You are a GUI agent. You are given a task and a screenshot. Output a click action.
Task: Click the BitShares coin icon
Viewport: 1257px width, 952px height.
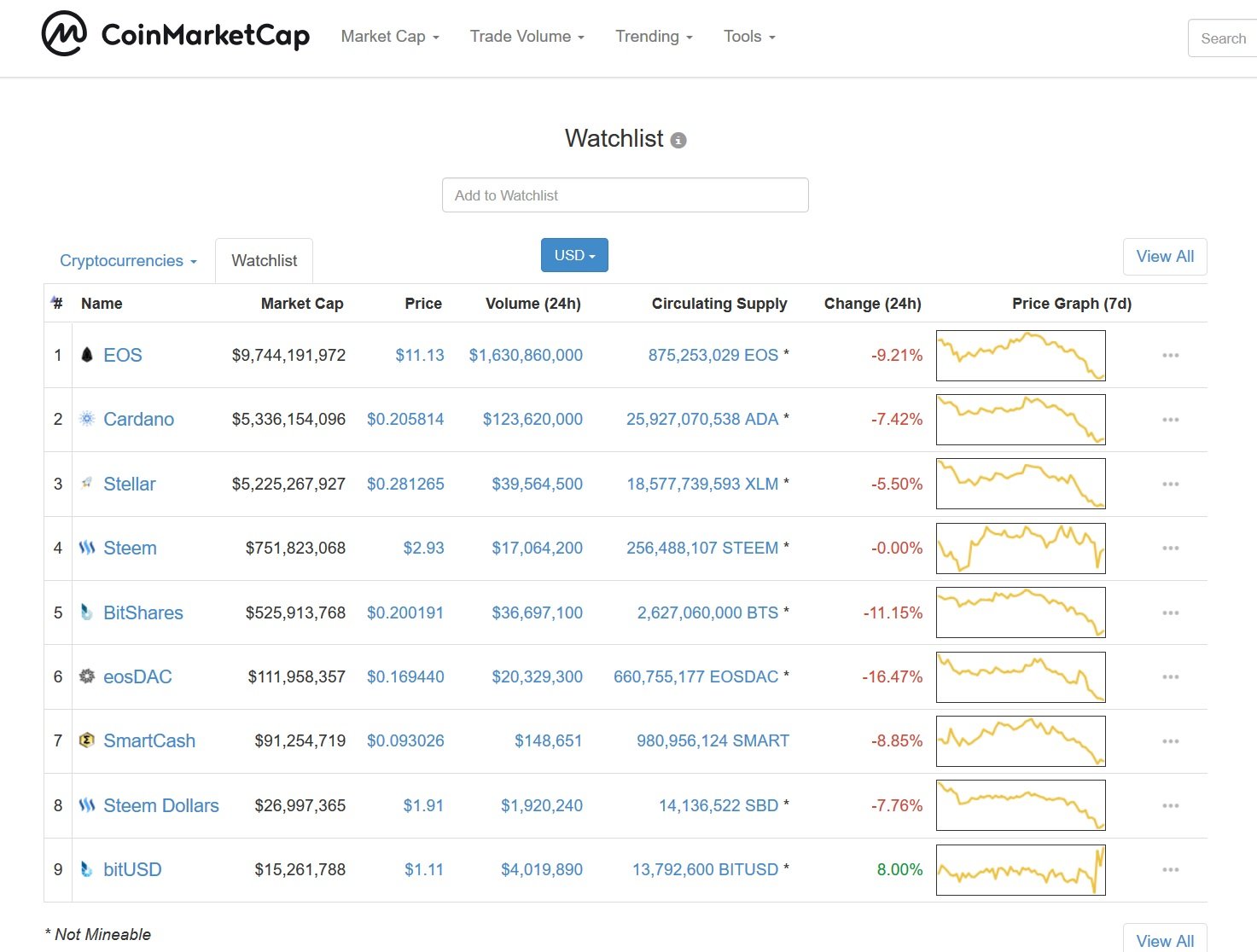tap(87, 612)
